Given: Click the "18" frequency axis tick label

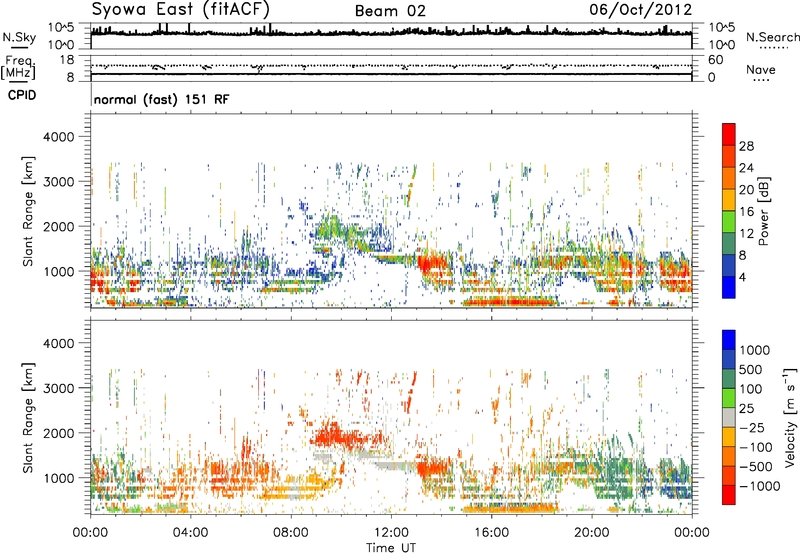Looking at the screenshot, I should pyautogui.click(x=66, y=60).
